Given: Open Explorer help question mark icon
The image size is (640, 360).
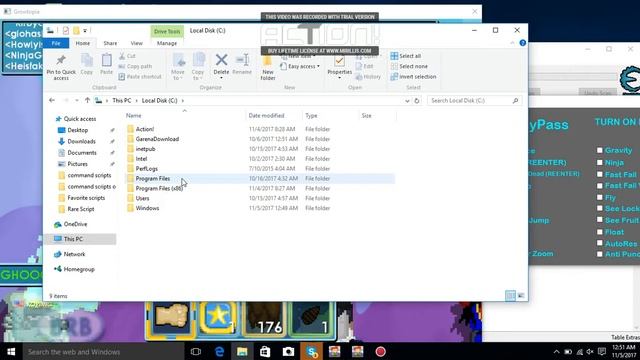Looking at the screenshot, I should [x=522, y=43].
